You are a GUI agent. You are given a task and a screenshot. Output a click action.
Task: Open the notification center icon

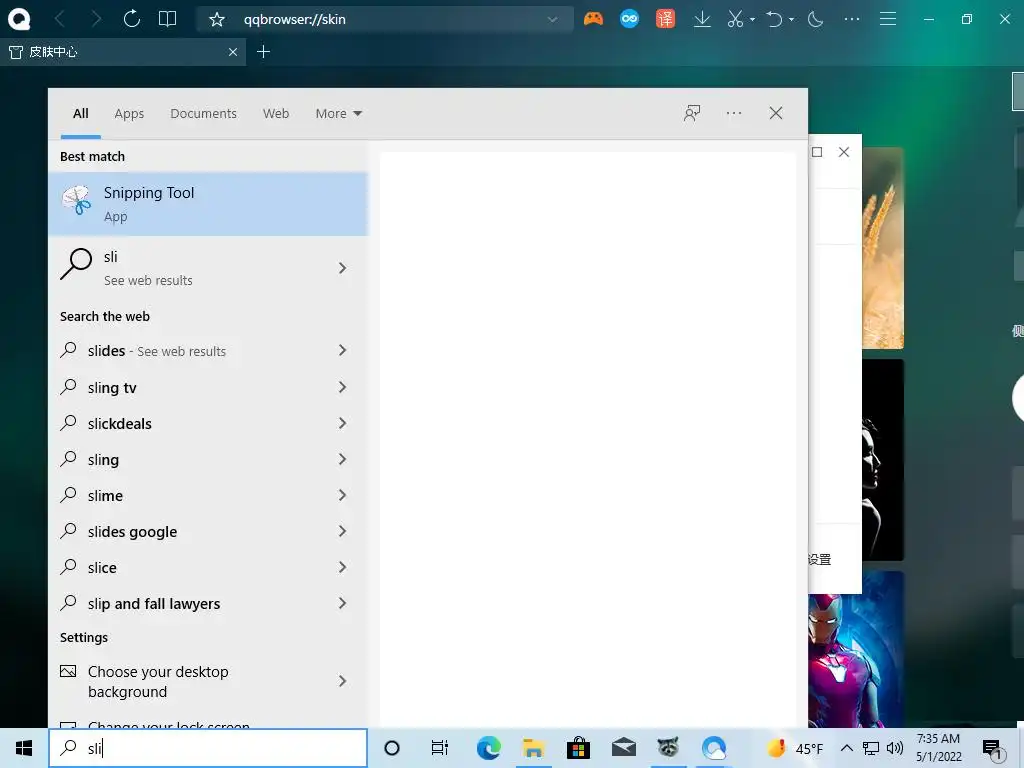click(x=992, y=748)
